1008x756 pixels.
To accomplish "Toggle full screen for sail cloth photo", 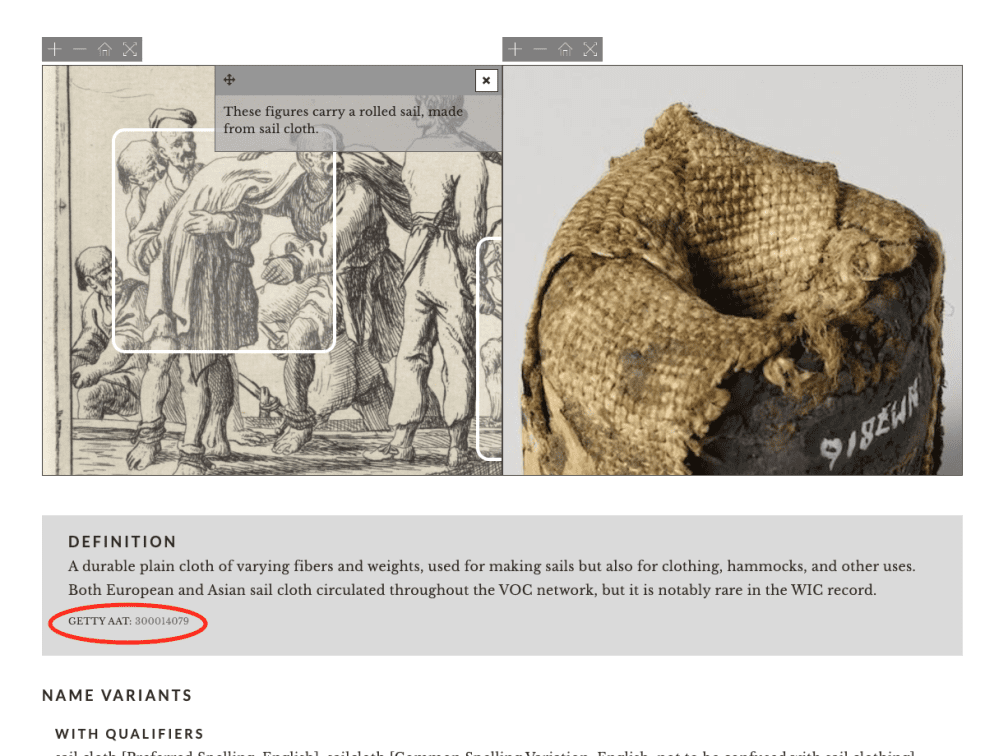I will click(590, 50).
